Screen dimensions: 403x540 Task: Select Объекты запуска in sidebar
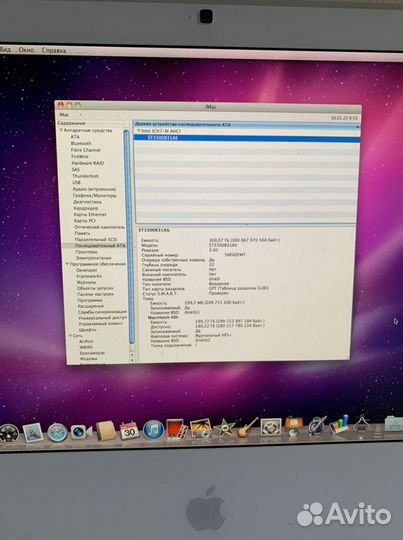point(95,288)
